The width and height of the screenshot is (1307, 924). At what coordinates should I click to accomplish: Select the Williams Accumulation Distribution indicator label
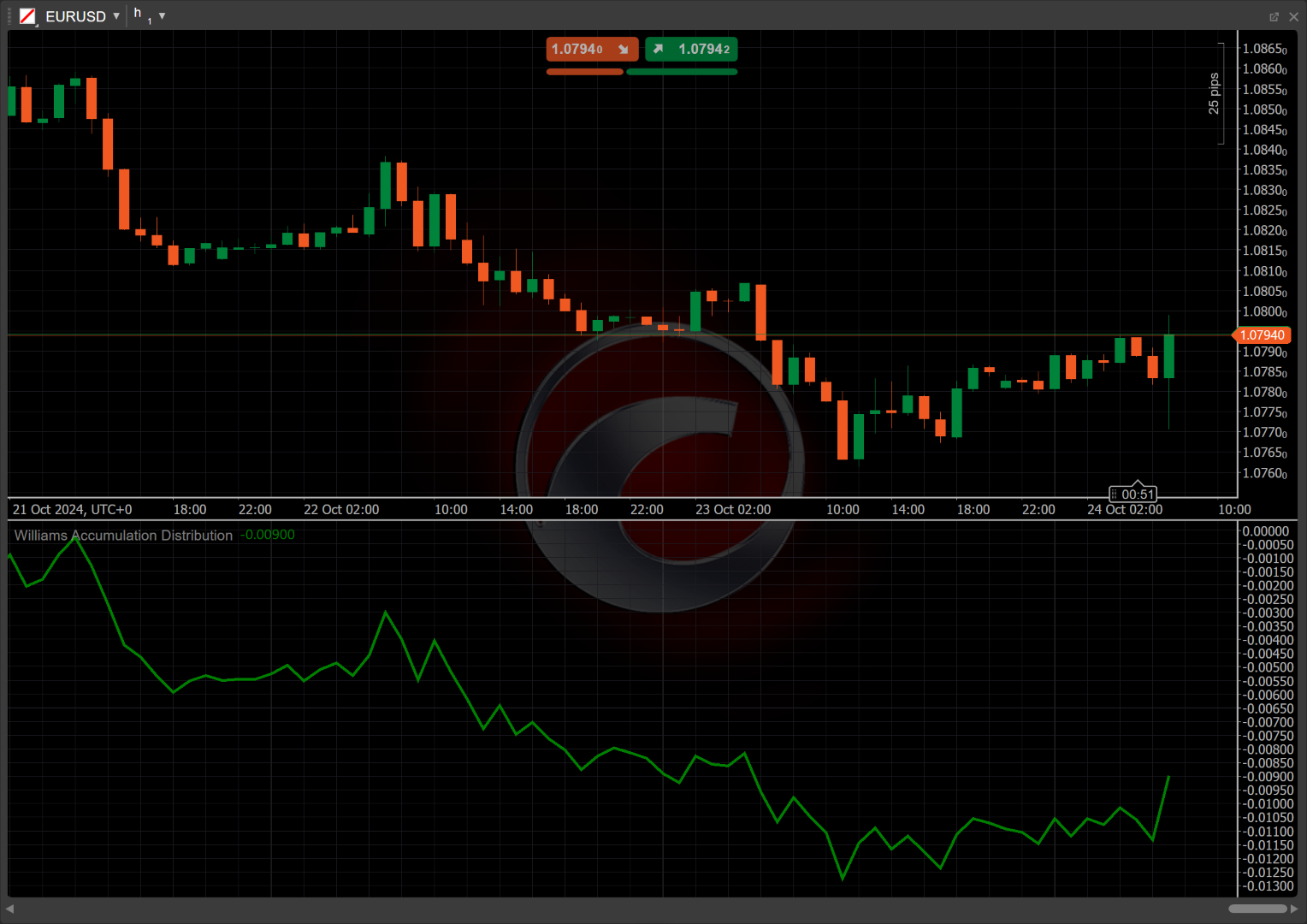tap(123, 536)
